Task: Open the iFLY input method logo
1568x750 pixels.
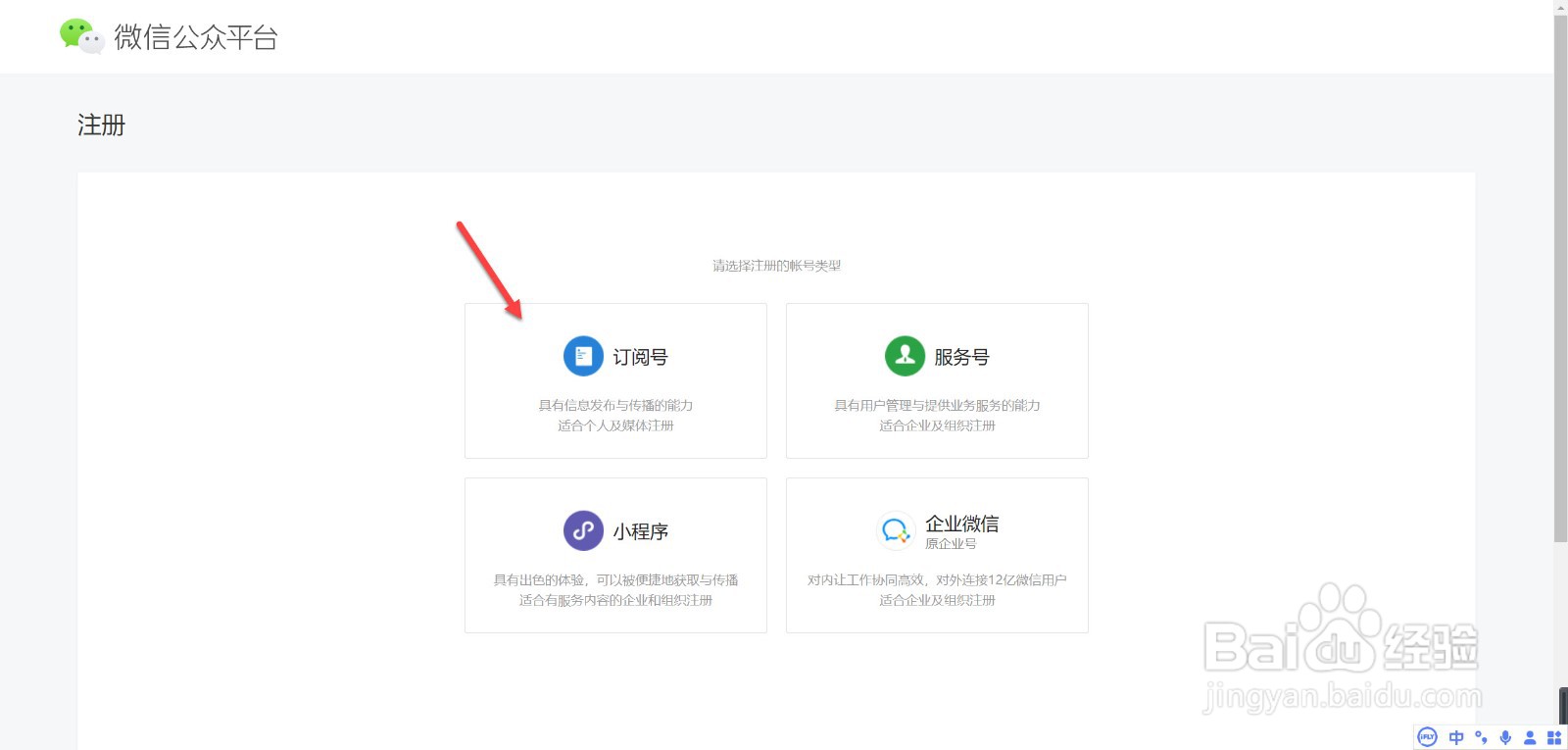Action: tap(1428, 737)
